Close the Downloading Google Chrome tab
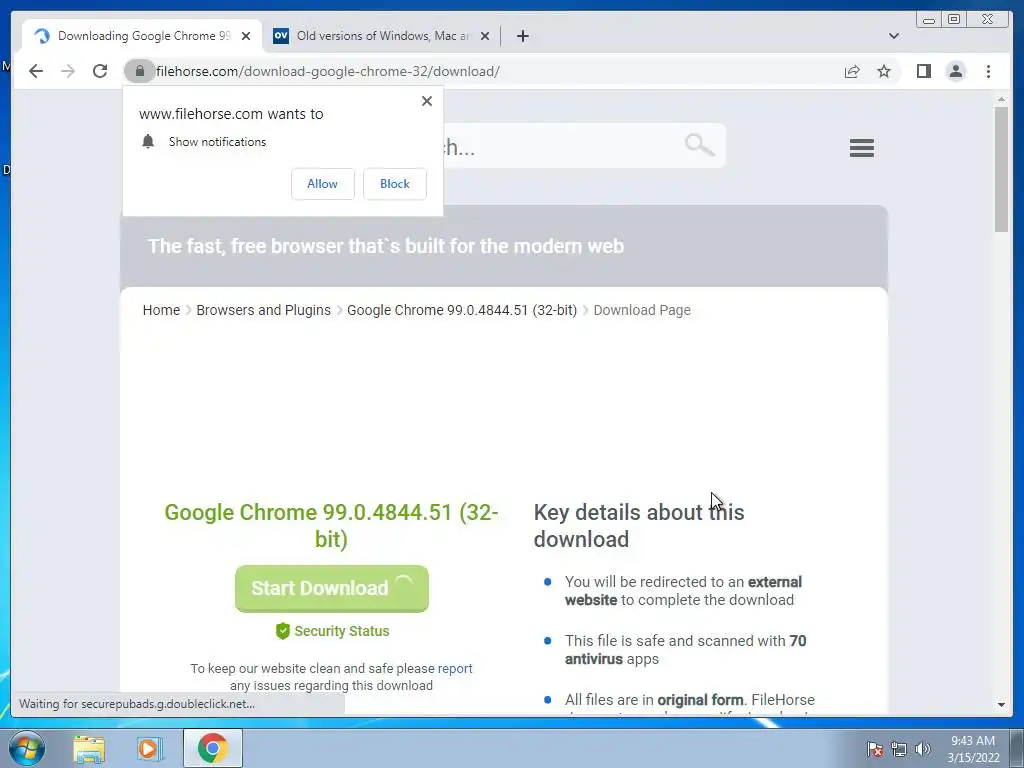 tap(246, 36)
